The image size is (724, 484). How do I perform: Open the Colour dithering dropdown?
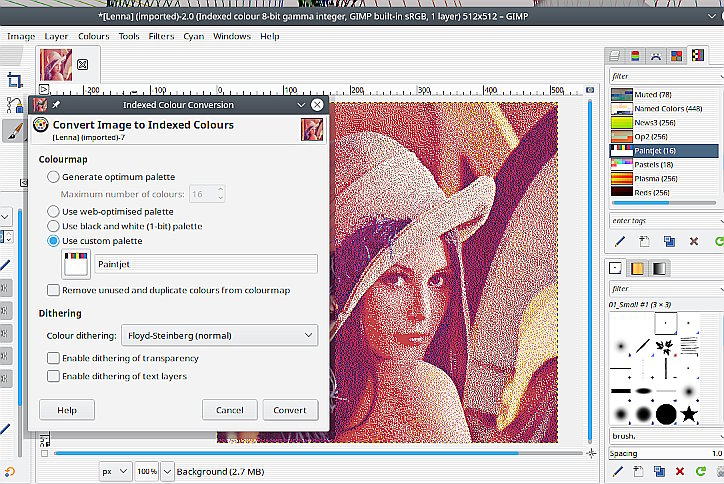[x=218, y=335]
